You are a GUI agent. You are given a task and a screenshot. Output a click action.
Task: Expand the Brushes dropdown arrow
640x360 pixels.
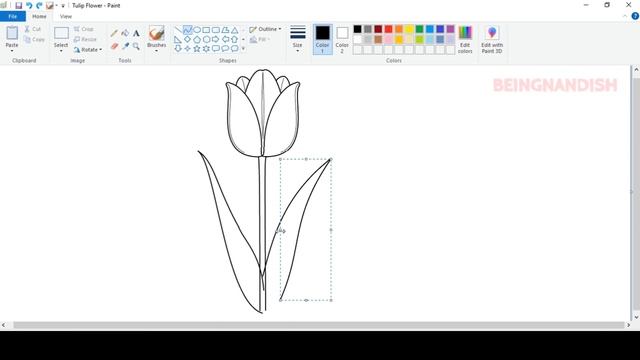(157, 51)
